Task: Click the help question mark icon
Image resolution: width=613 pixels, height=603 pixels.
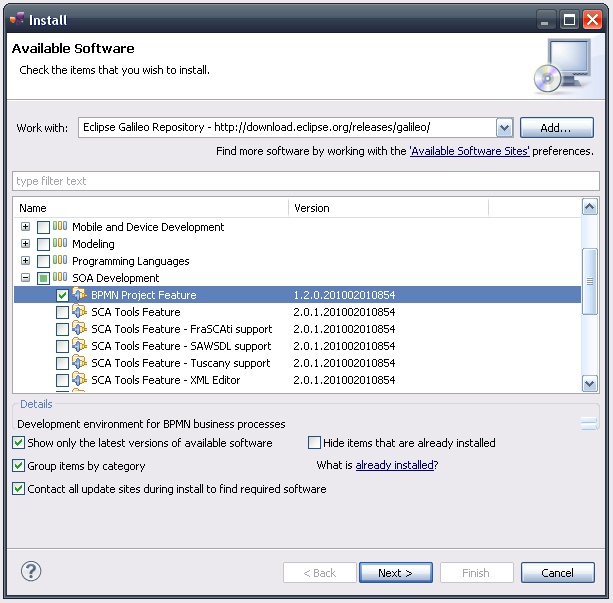Action: [x=31, y=572]
